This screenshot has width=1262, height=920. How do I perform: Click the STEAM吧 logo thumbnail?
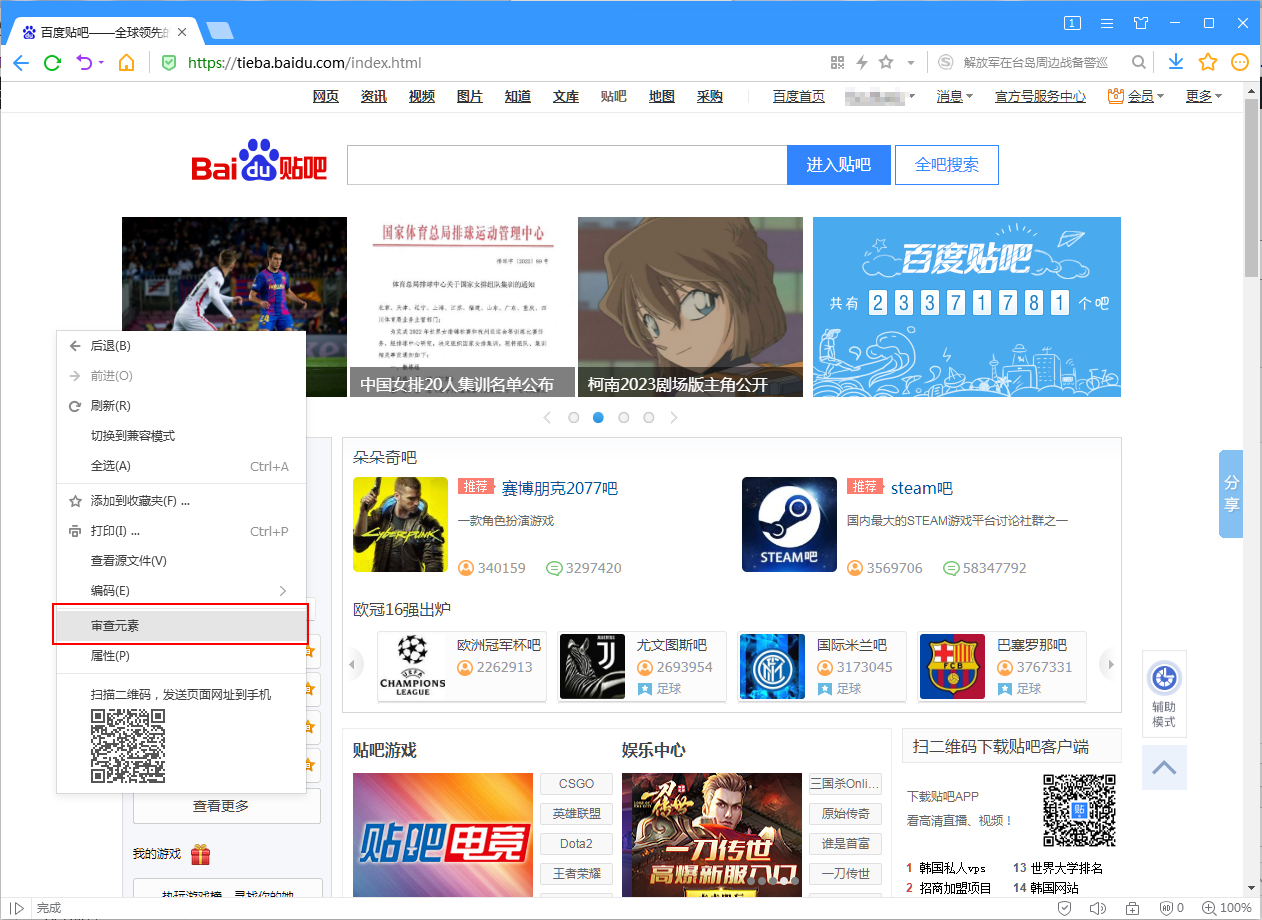[789, 524]
